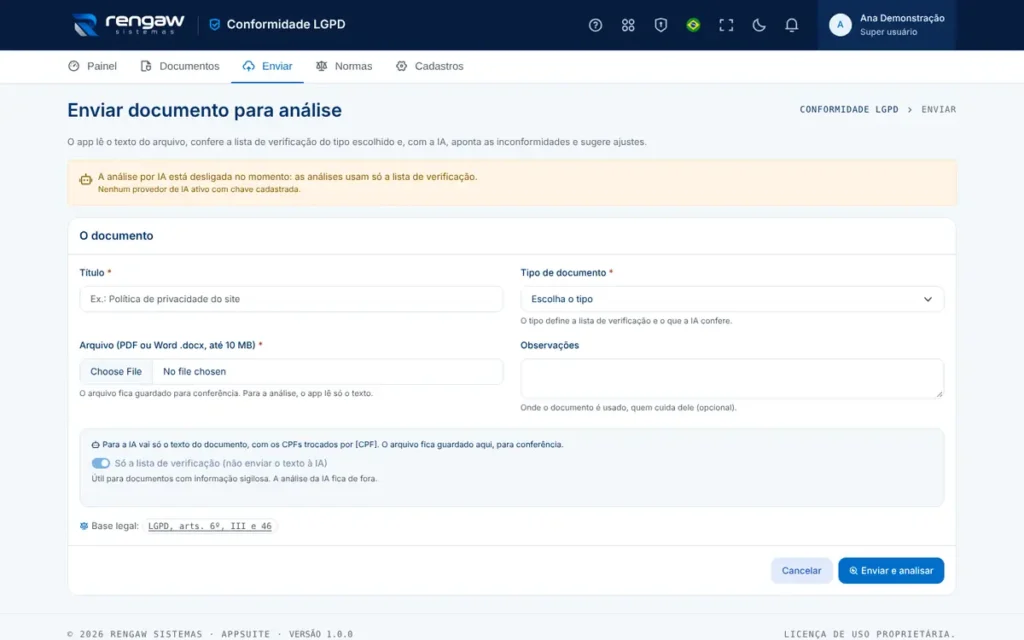Click the Observações text area
Screen dimensions: 1024x640
731,378
